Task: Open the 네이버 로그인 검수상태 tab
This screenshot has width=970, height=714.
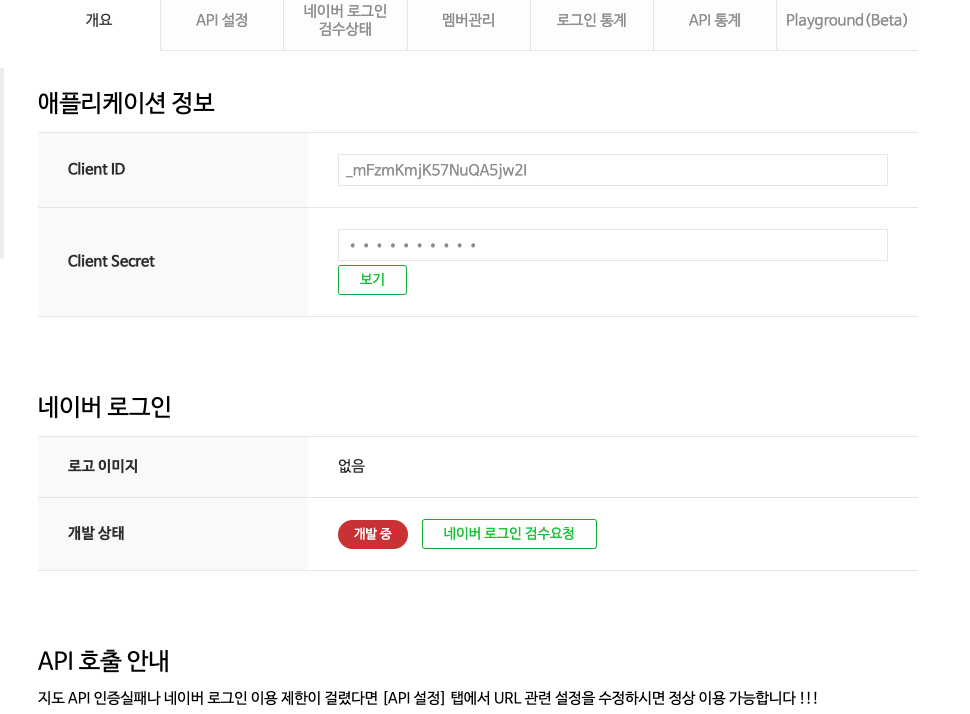Action: [x=345, y=20]
